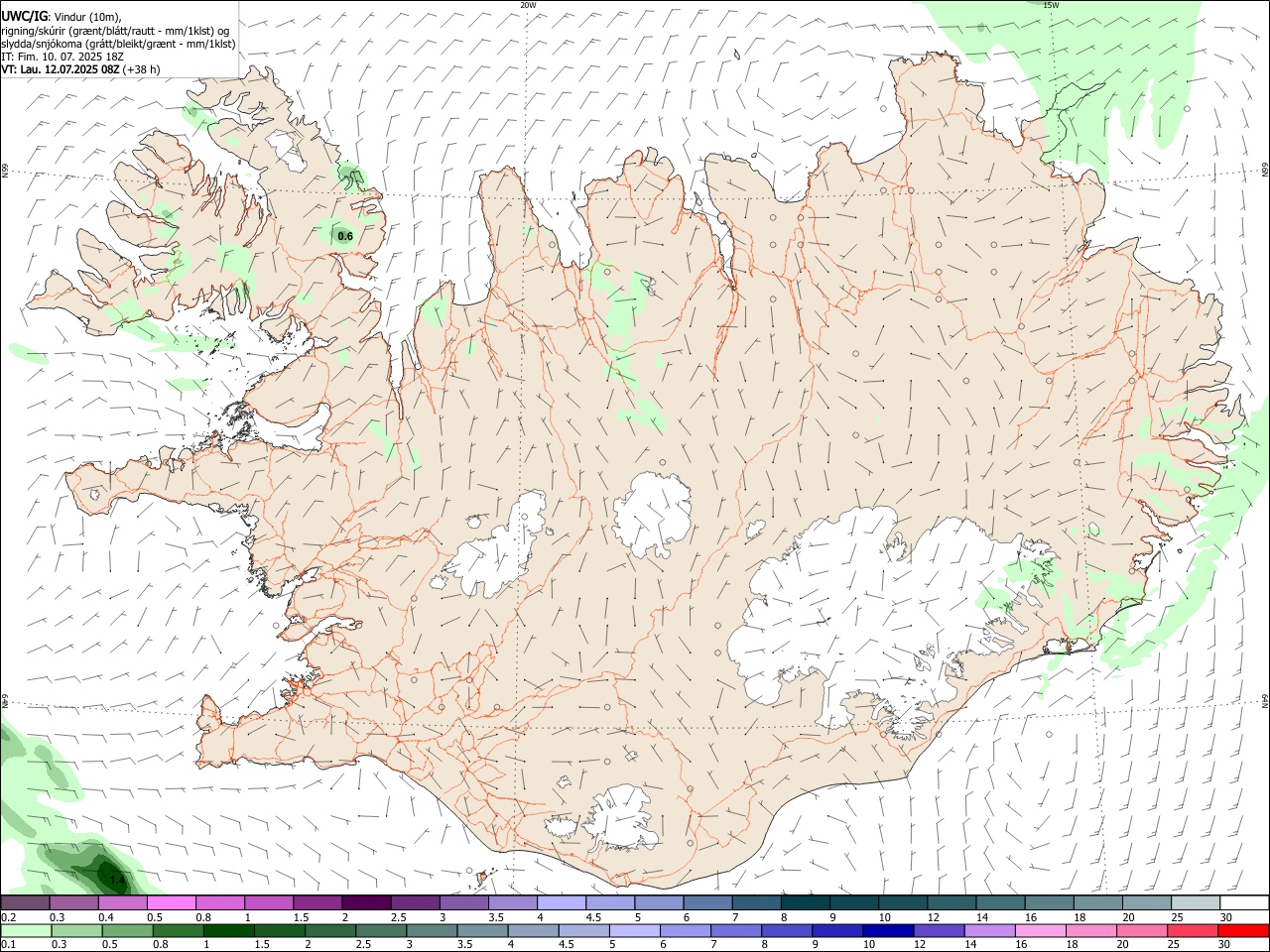Click the 15W longitude label

coord(1051,5)
